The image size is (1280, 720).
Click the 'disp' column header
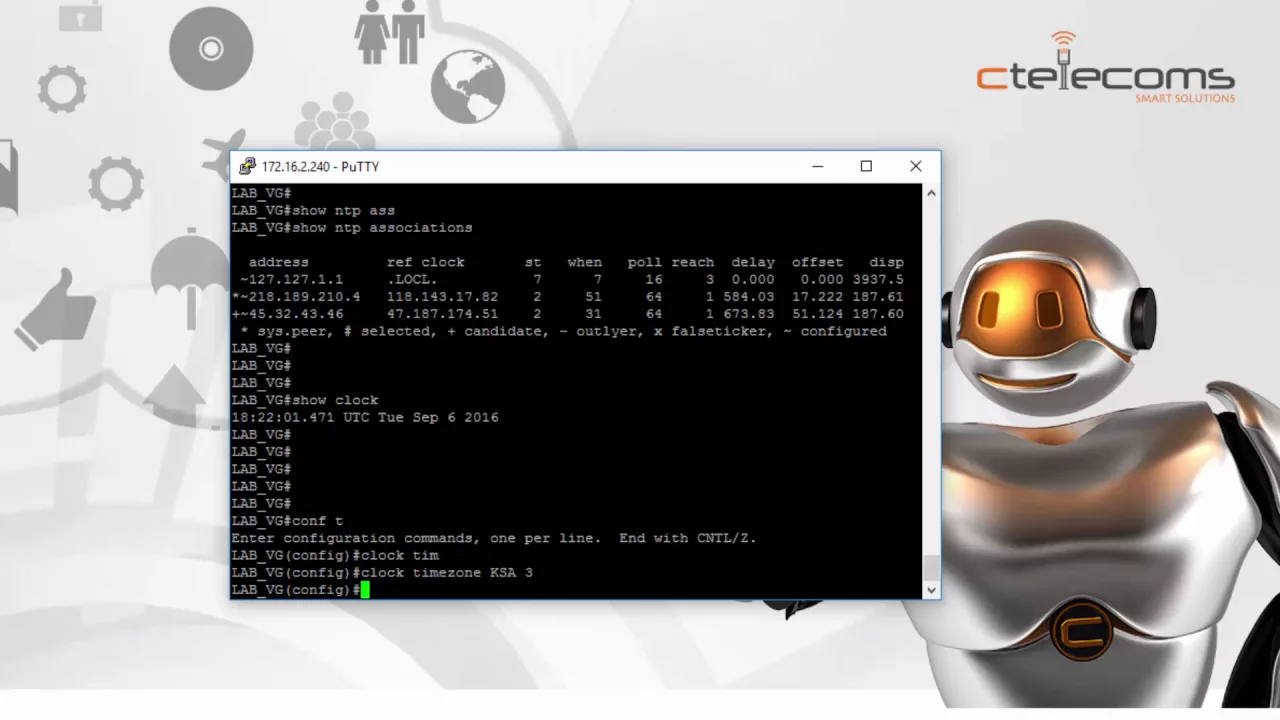pos(886,262)
